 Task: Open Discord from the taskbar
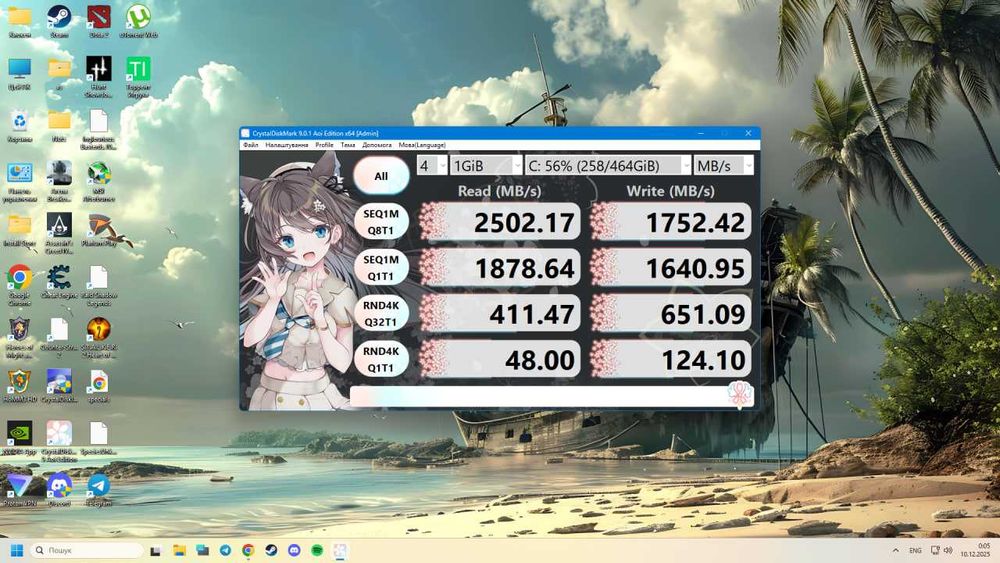[x=294, y=550]
